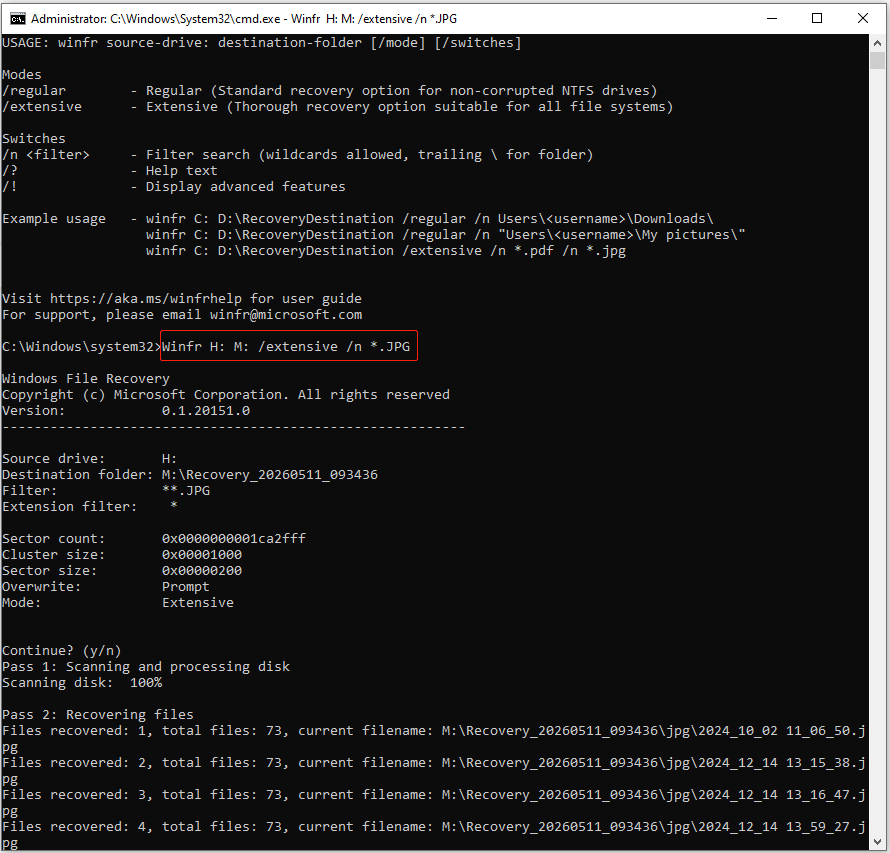Click the '/extensive' mode text under Modes

pyautogui.click(x=42, y=107)
